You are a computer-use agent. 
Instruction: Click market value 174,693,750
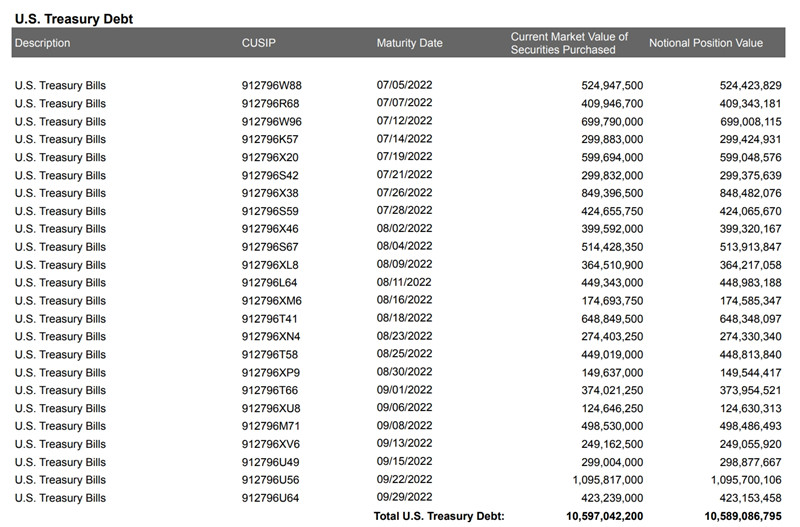612,301
